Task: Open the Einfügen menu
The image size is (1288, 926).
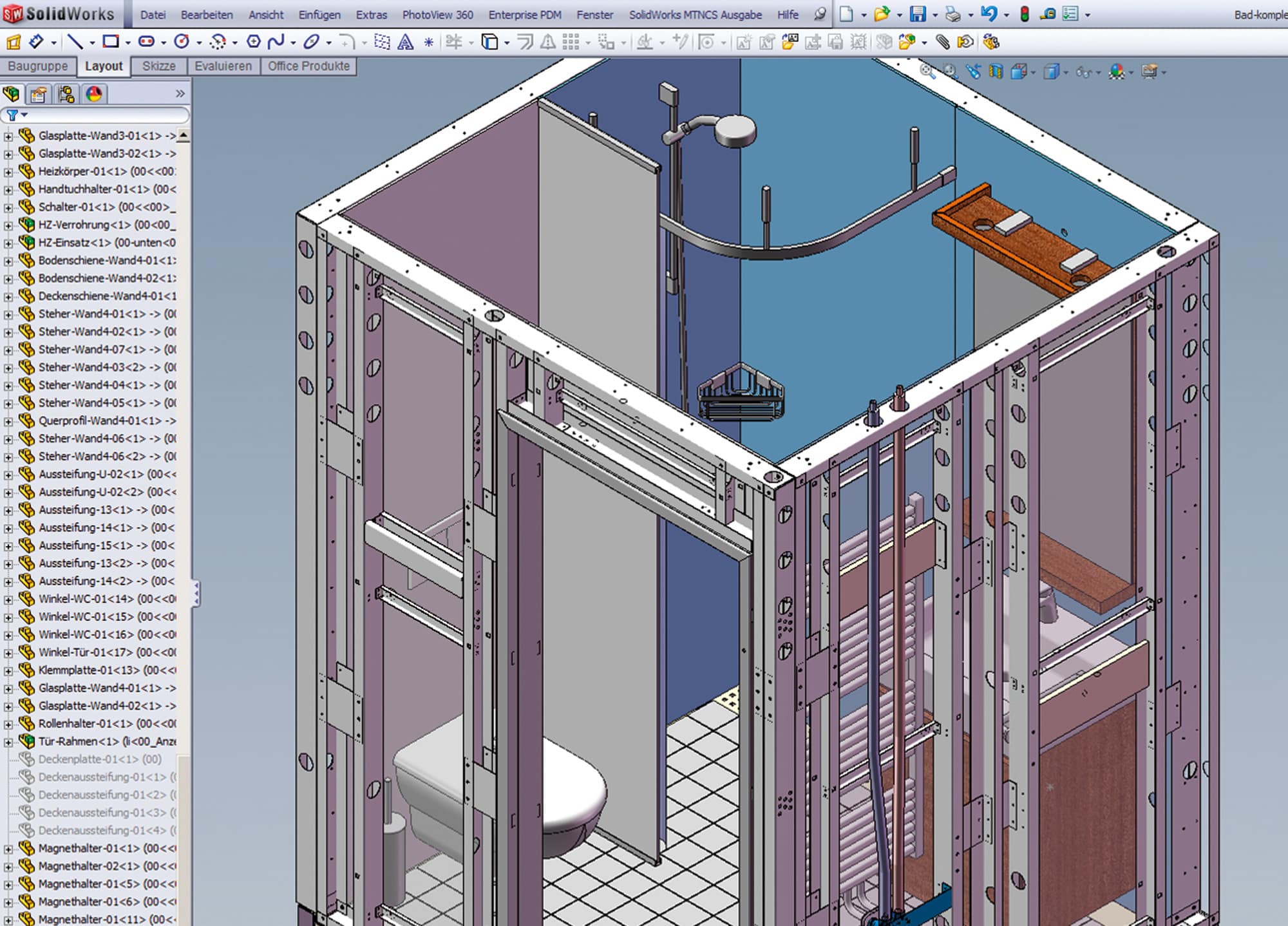Action: pyautogui.click(x=319, y=14)
